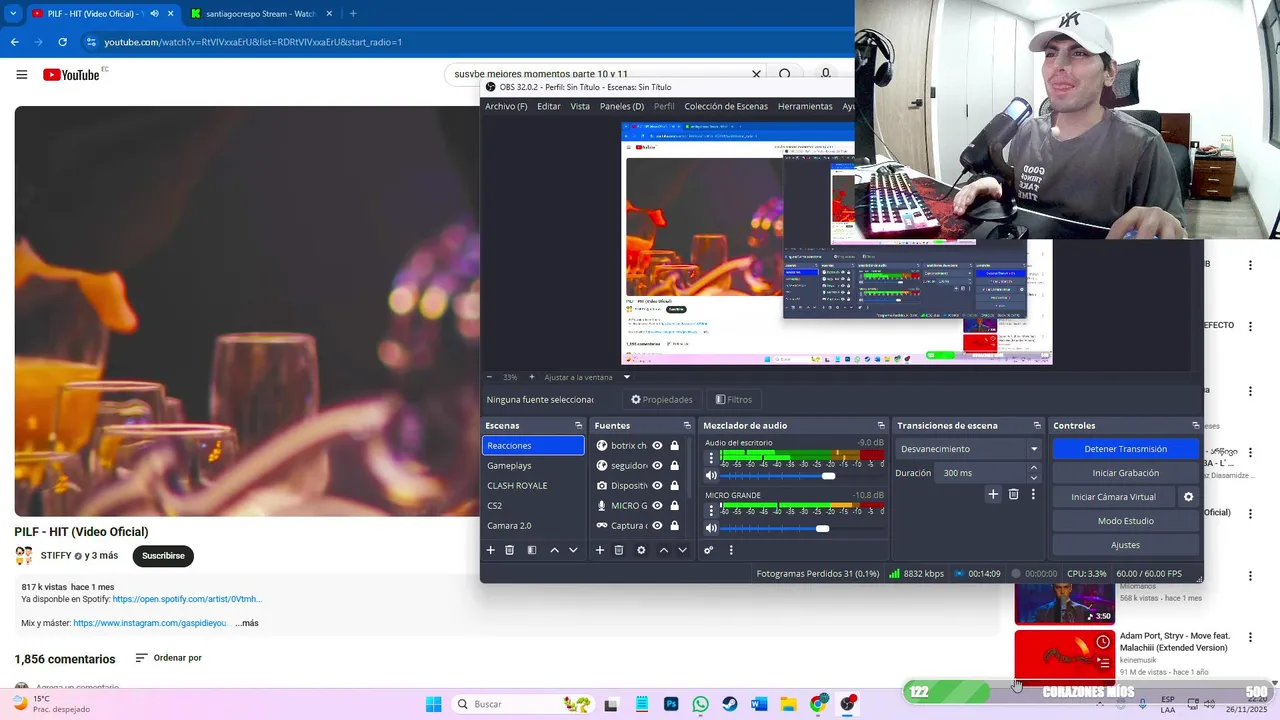This screenshot has width=1280, height=720.
Task: Open browser tab search dropdown arrow
Action: [13, 14]
